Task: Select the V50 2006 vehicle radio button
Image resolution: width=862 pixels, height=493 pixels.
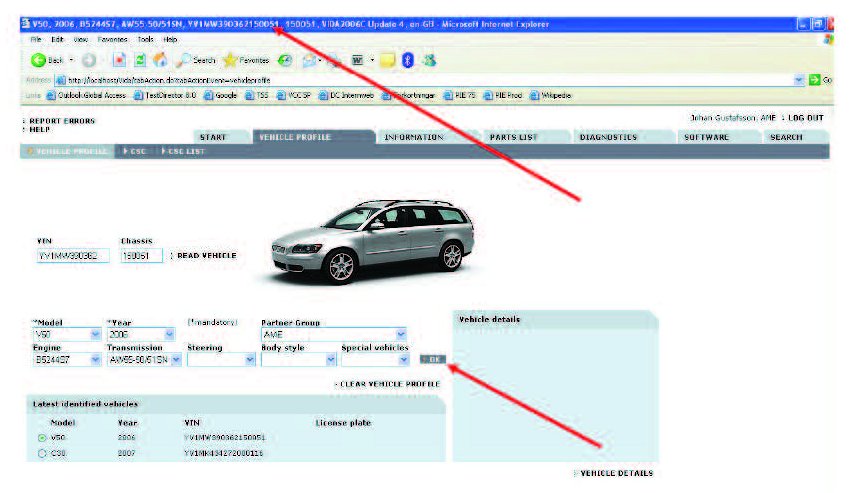Action: 42,438
